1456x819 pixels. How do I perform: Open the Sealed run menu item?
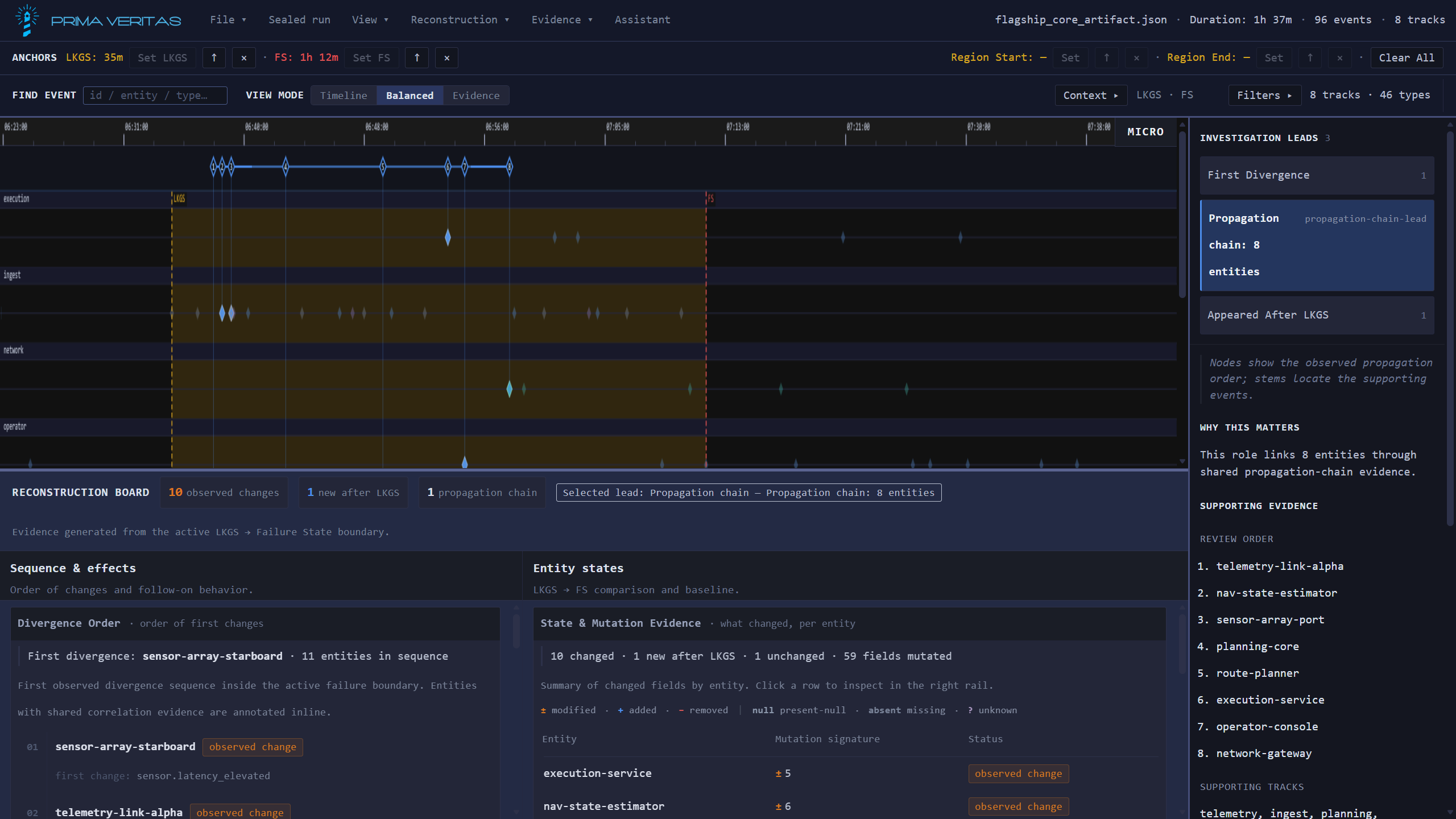[299, 20]
